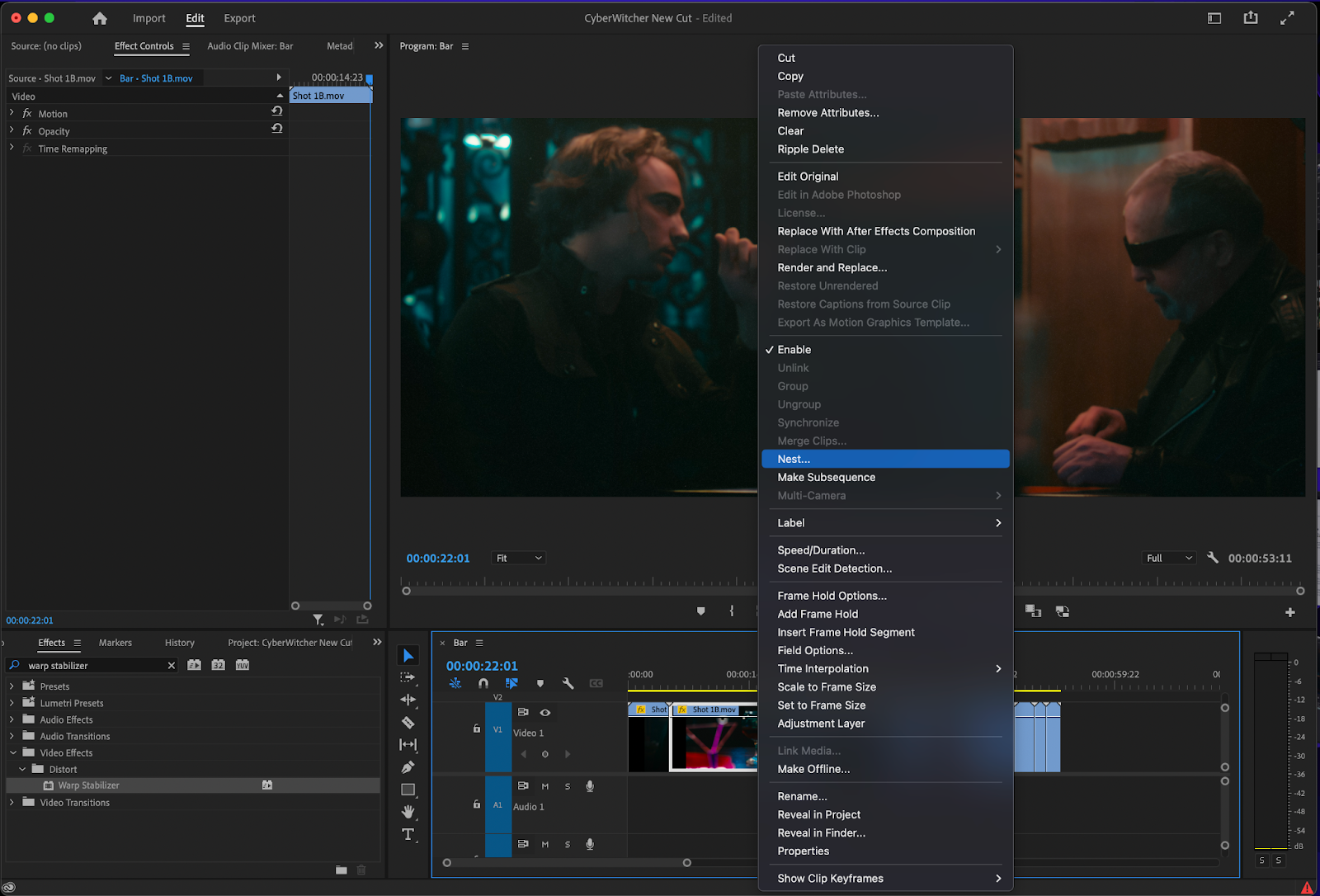Open Program monitor settings wrench
The height and width of the screenshot is (896, 1320).
tap(1212, 558)
